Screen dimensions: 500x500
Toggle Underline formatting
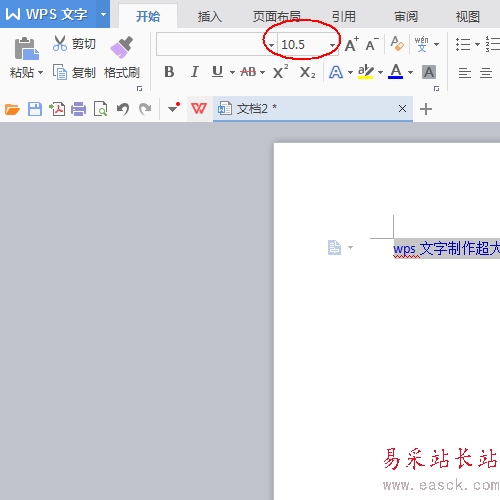[x=217, y=71]
